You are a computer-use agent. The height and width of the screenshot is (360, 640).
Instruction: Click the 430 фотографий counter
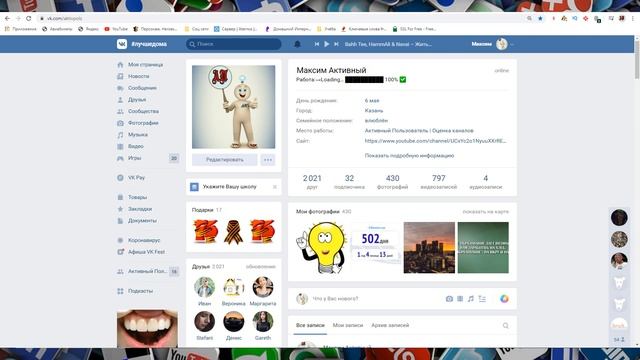click(393, 182)
